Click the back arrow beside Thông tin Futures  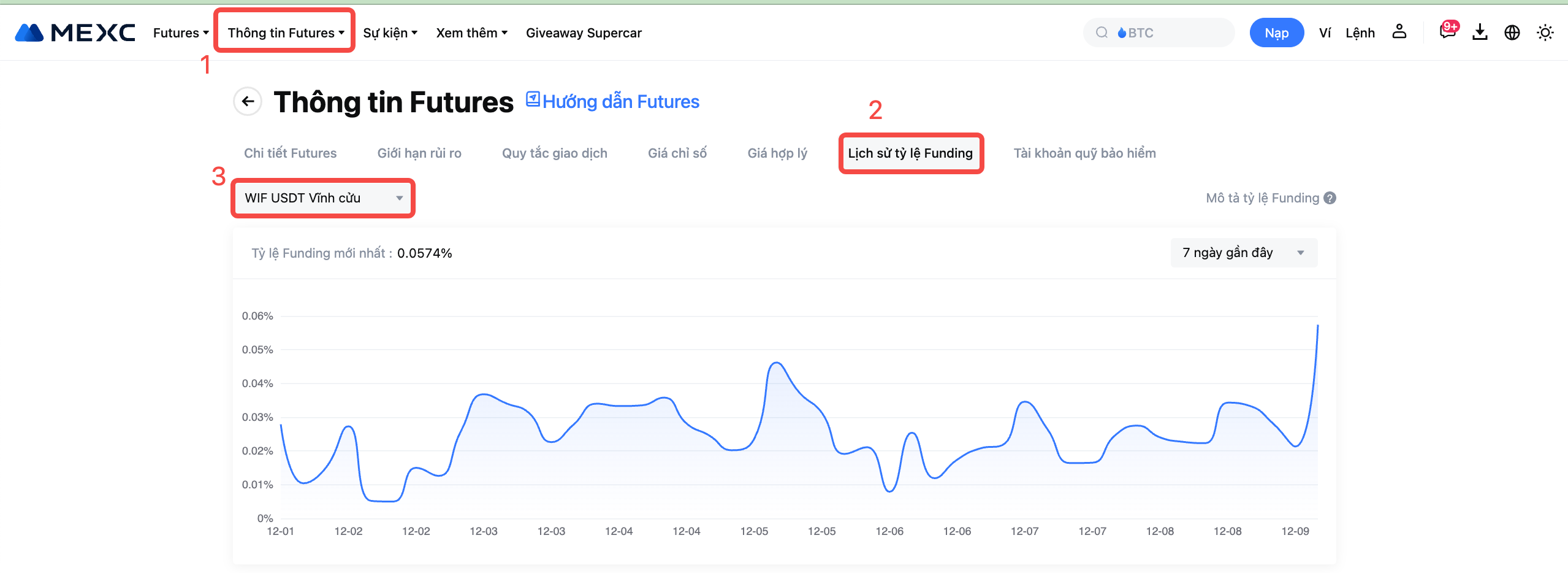pos(248,101)
